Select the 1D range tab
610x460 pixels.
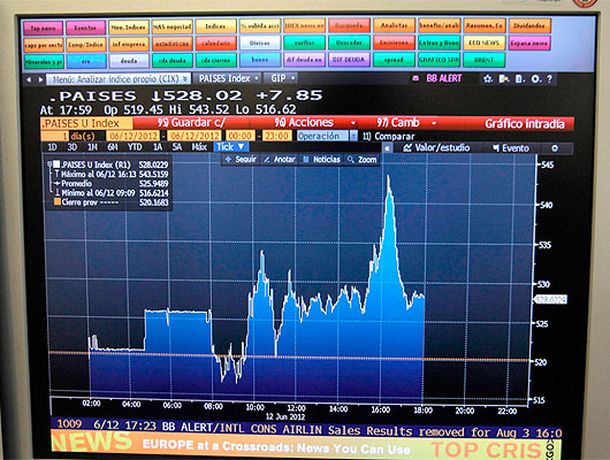tap(52, 147)
